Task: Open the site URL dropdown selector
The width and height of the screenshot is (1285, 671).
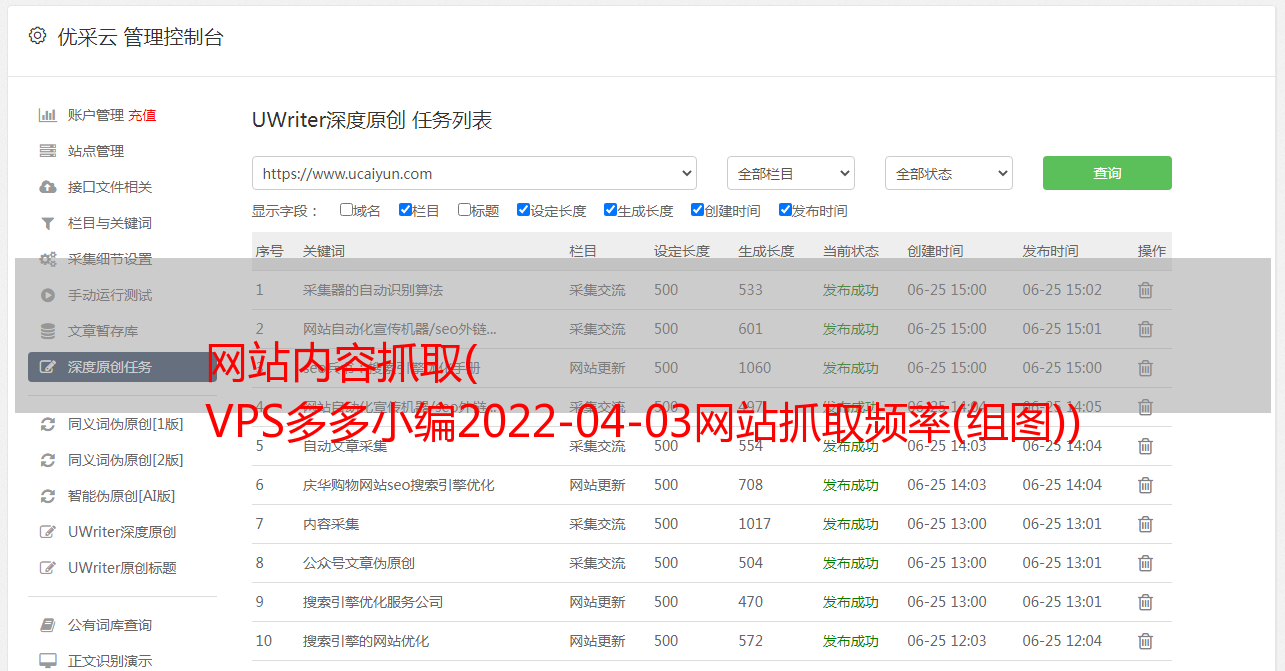Action: [474, 173]
